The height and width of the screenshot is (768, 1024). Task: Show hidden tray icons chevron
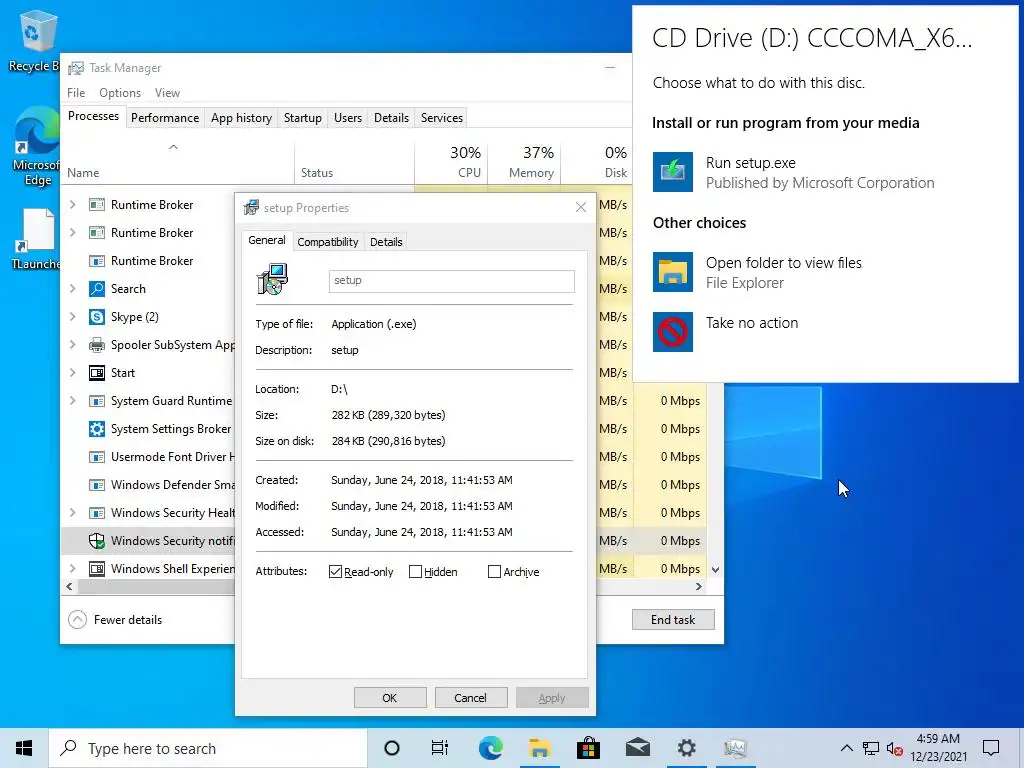point(846,748)
